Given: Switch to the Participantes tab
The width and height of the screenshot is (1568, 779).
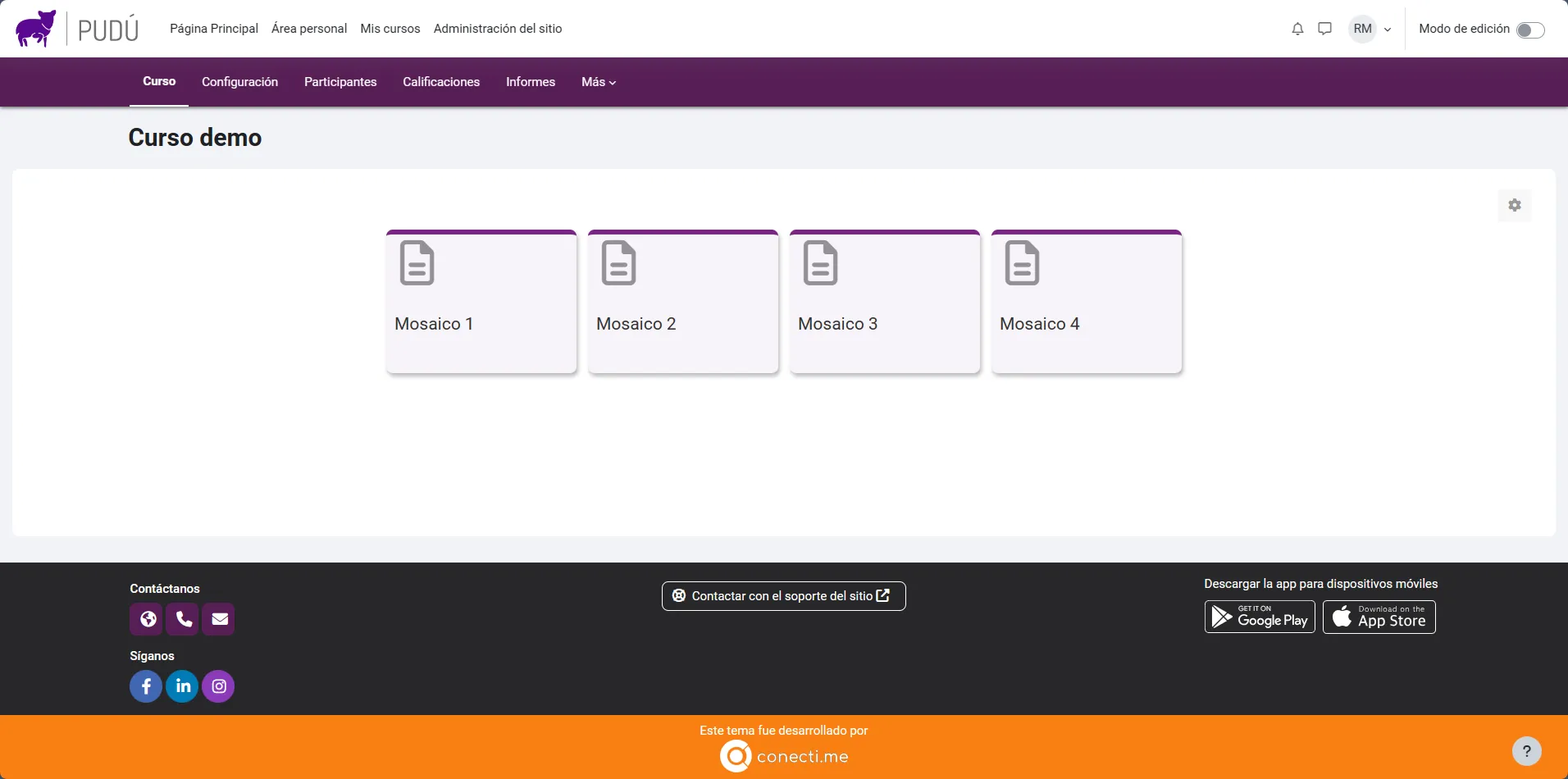Looking at the screenshot, I should click(340, 82).
